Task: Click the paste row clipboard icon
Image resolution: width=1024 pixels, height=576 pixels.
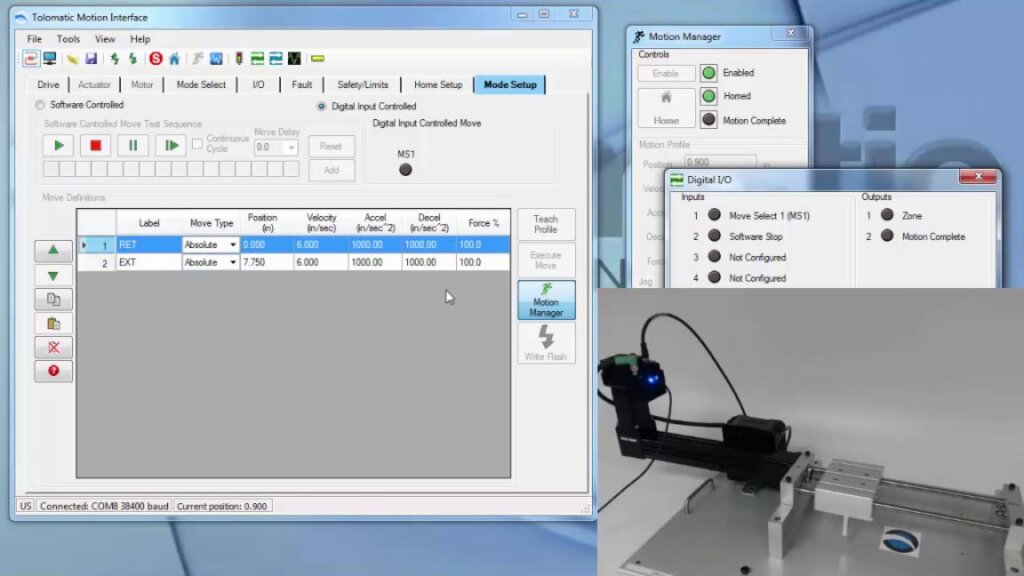Action: [x=53, y=323]
